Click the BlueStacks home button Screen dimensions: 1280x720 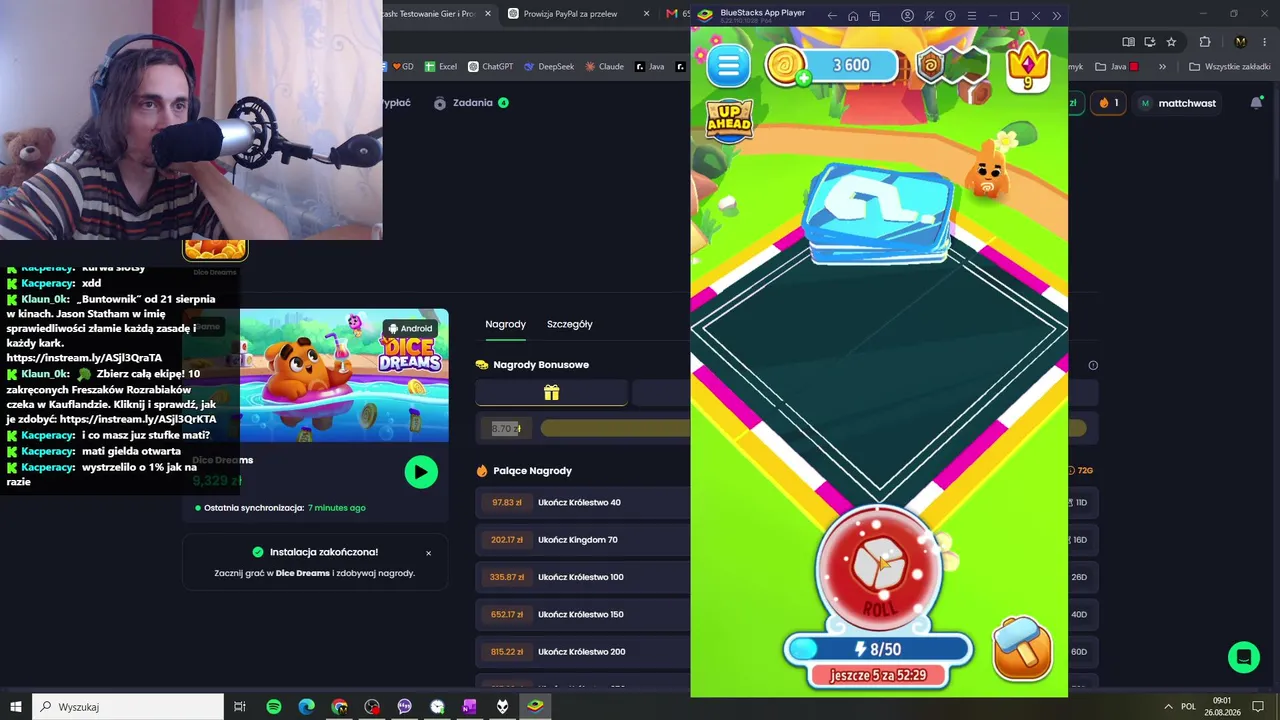853,16
